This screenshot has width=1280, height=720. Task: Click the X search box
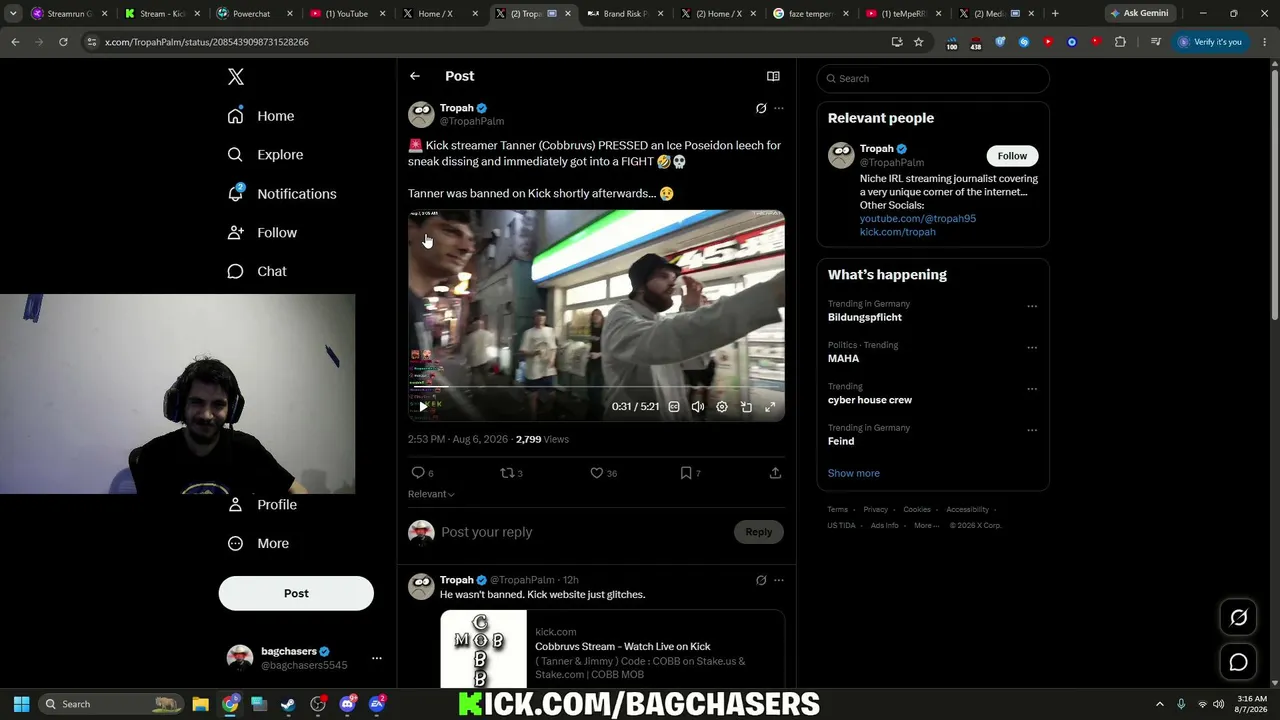tap(933, 78)
